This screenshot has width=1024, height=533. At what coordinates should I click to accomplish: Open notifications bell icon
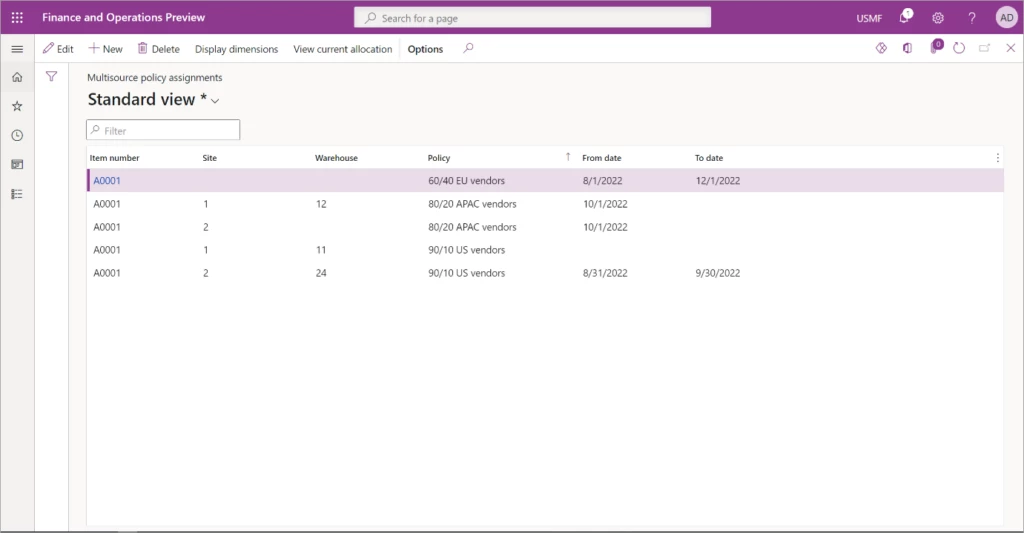[904, 17]
